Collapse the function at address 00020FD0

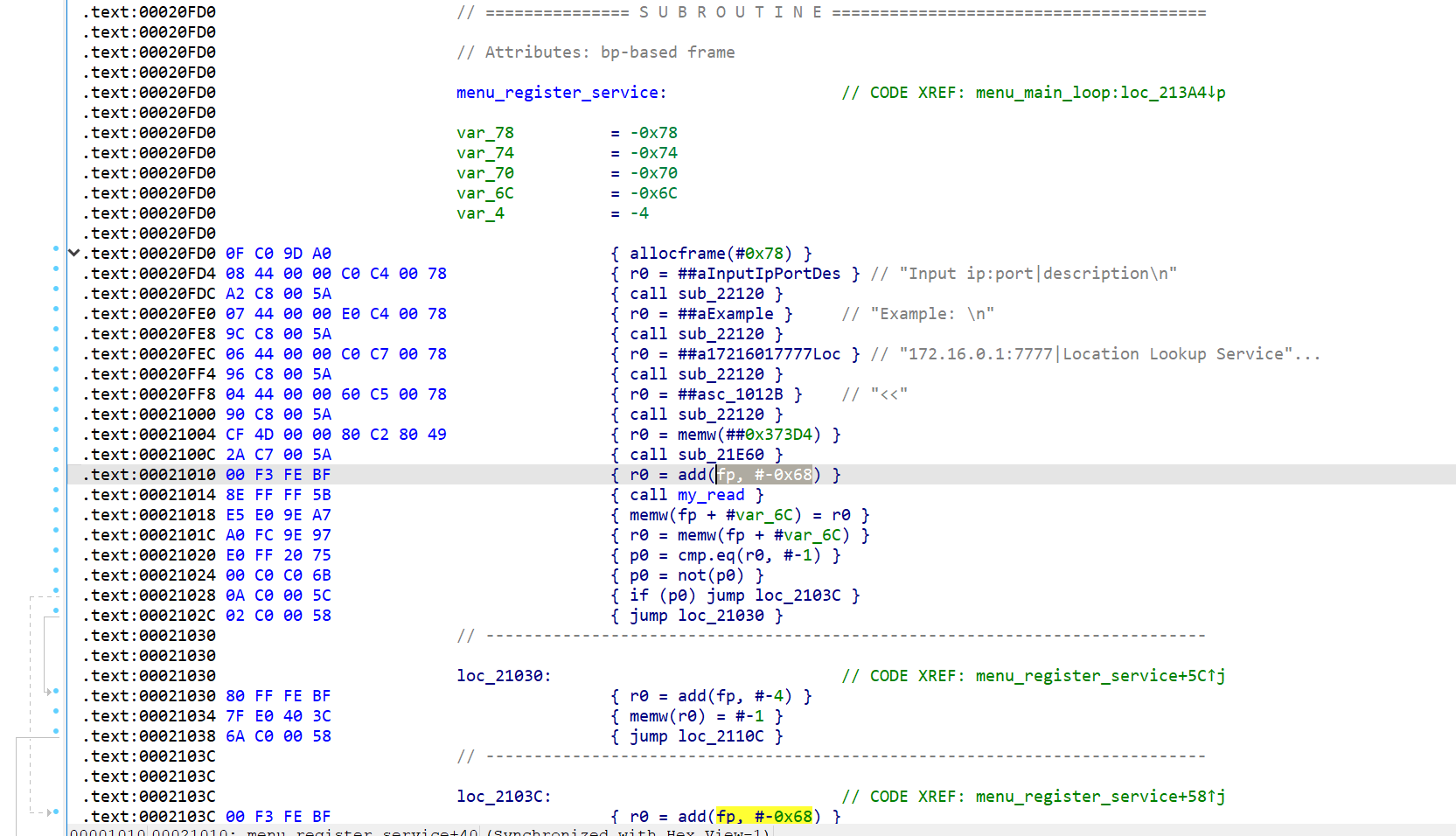tap(74, 254)
